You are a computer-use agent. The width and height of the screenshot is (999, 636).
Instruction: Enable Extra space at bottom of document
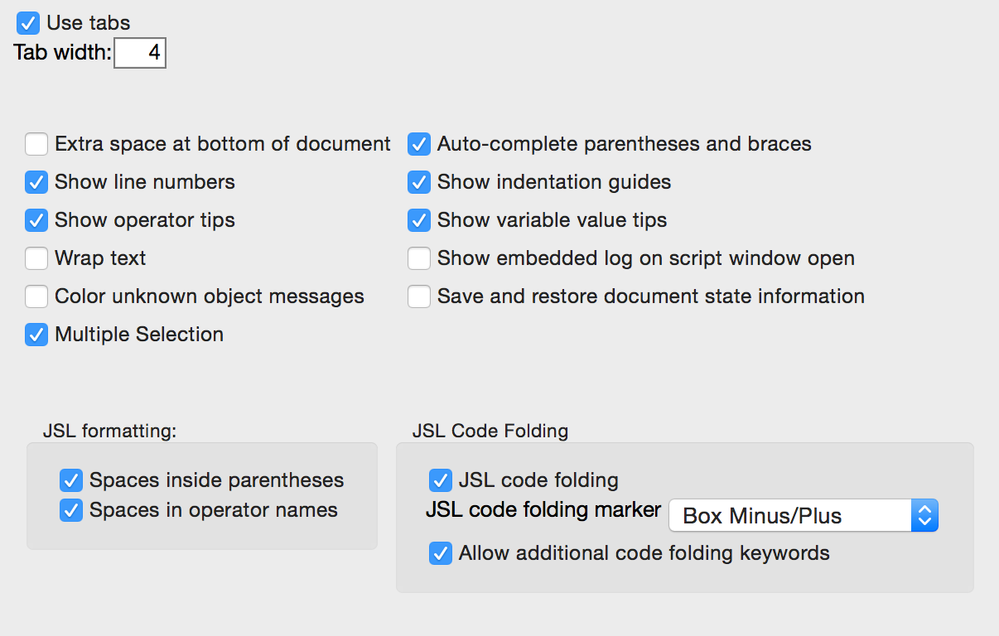[x=36, y=144]
